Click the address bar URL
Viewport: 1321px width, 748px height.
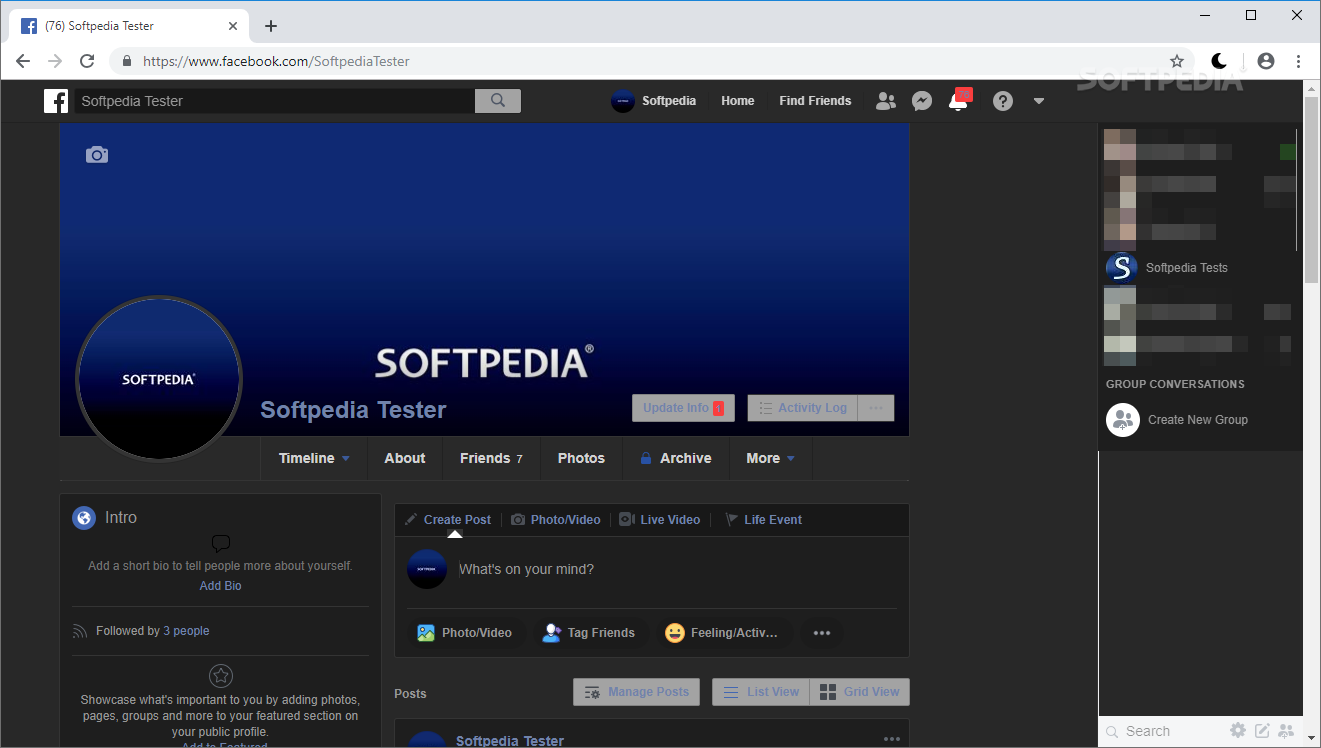[x=276, y=61]
